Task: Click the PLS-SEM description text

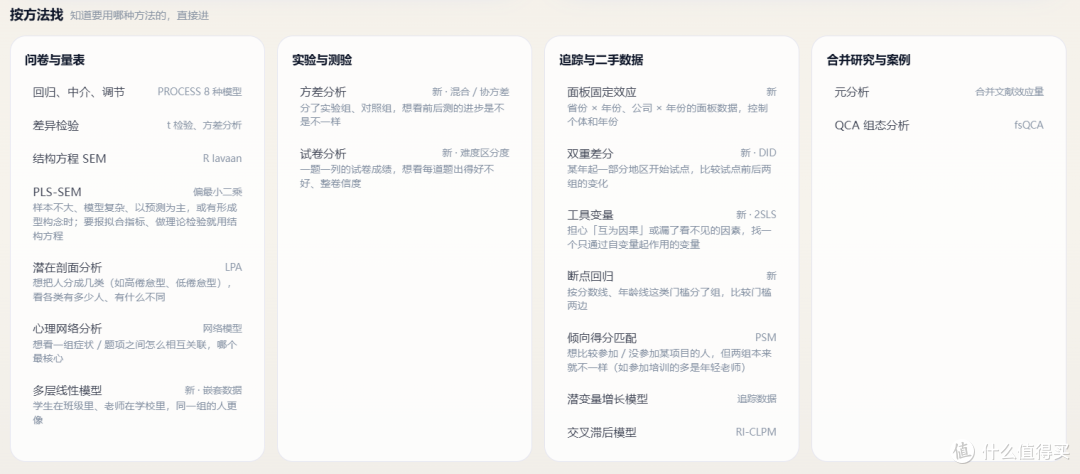Action: tap(136, 222)
